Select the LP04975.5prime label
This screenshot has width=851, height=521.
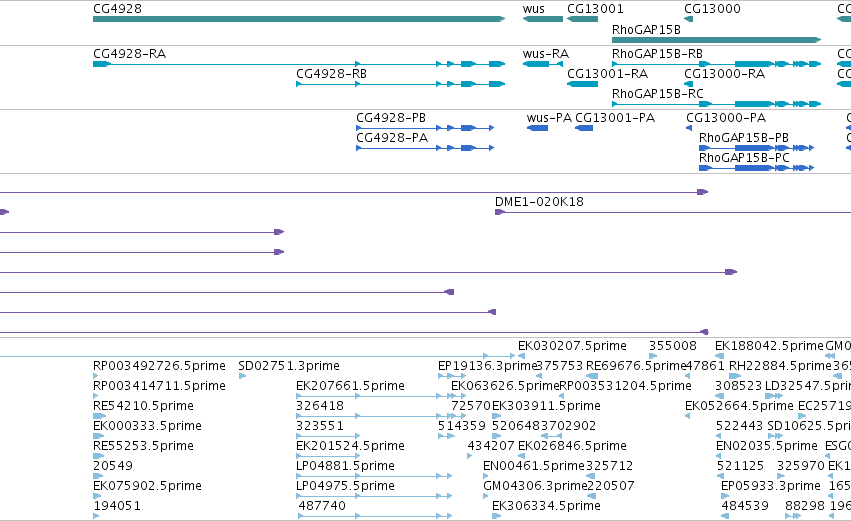pyautogui.click(x=345, y=486)
